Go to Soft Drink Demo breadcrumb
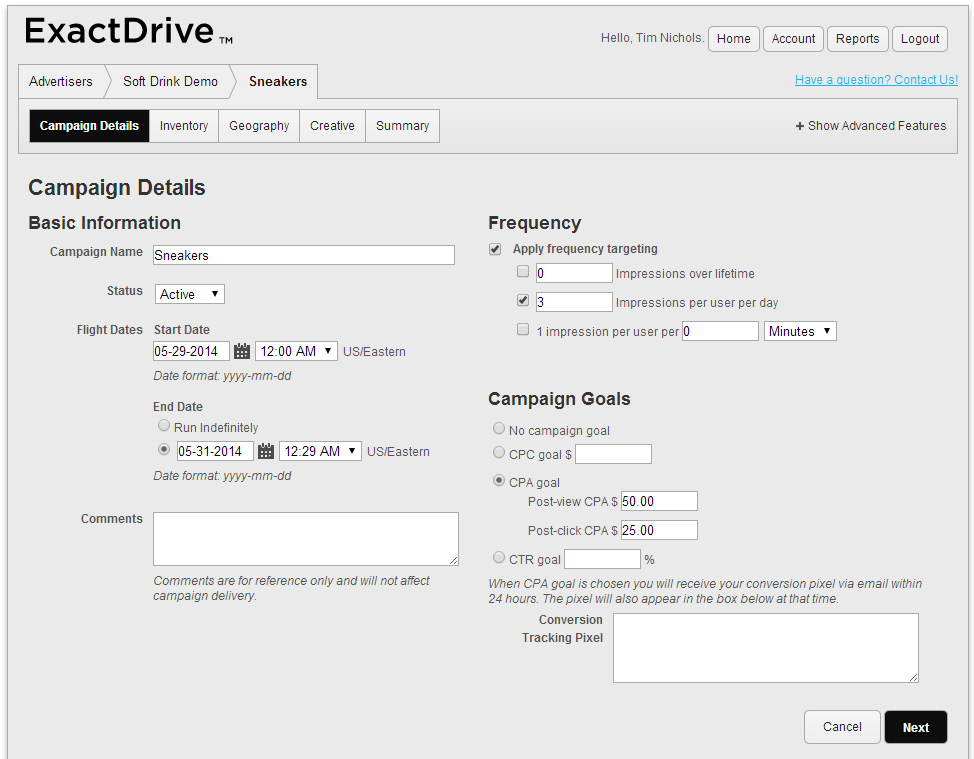 [170, 81]
